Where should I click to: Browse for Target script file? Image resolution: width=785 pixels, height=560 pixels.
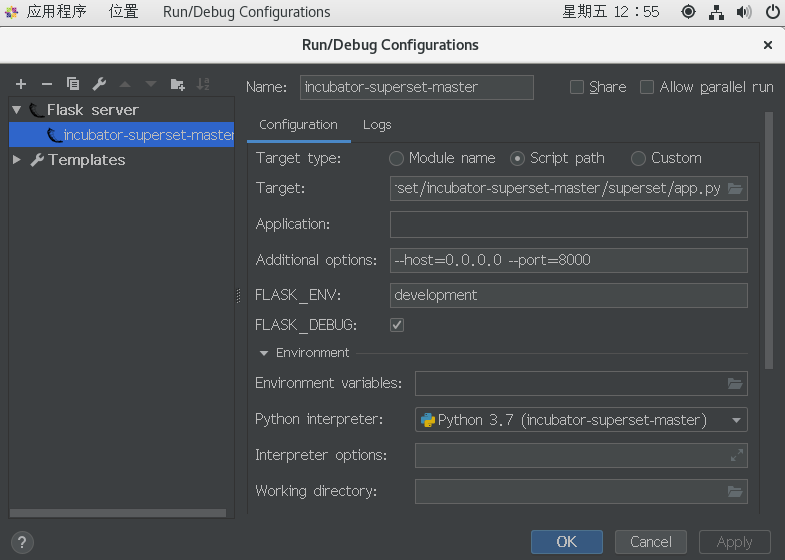[735, 189]
